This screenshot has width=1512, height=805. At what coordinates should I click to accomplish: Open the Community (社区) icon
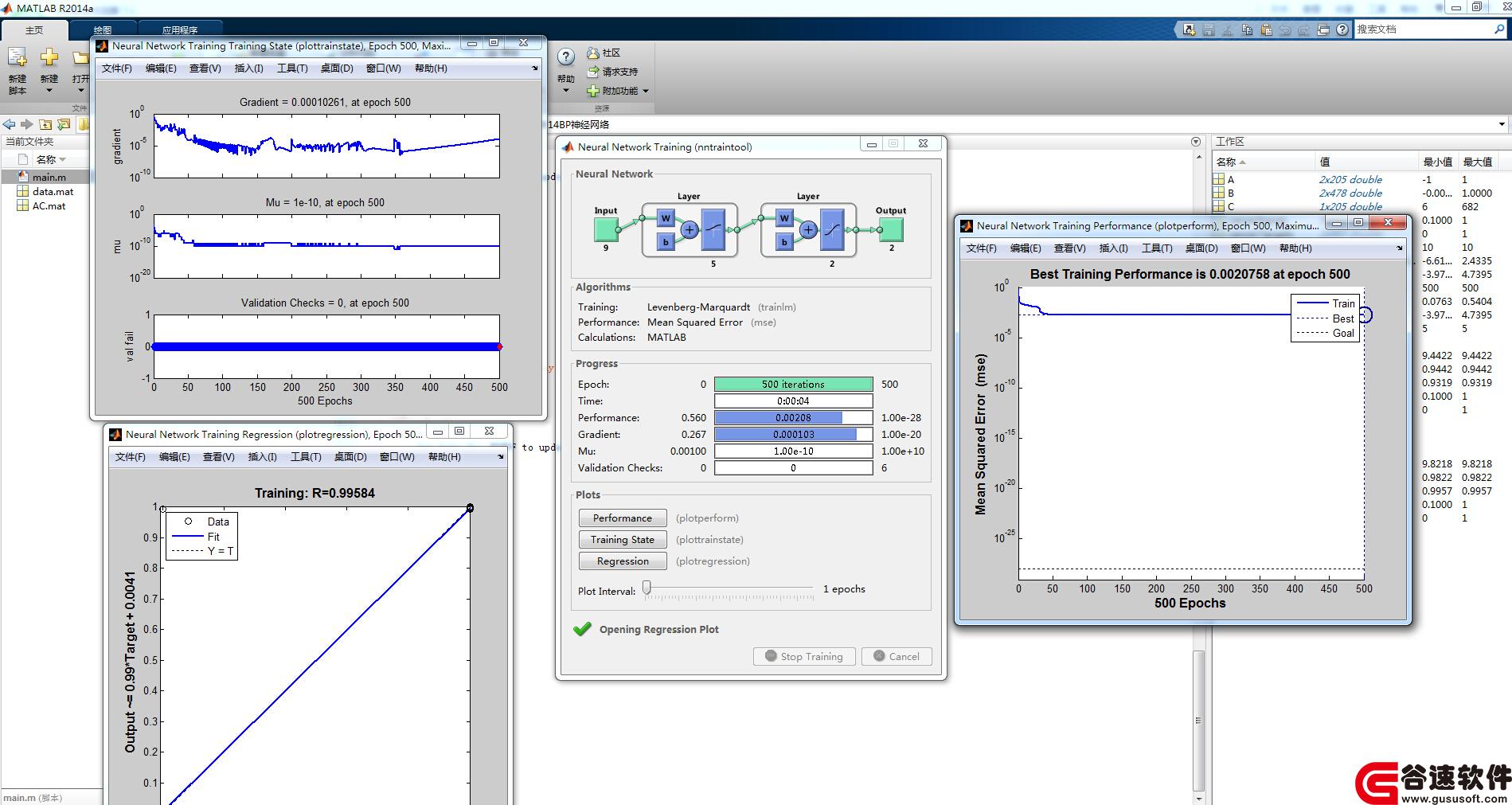pos(592,53)
